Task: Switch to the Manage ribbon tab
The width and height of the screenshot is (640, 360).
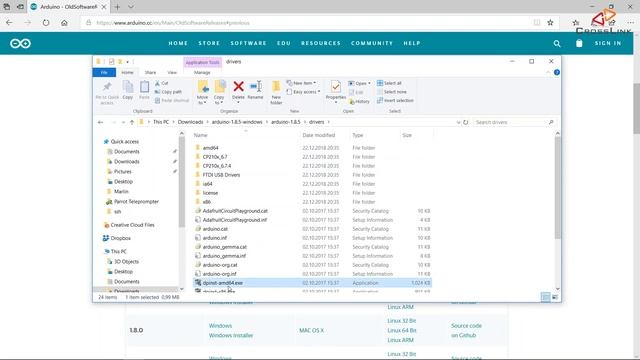Action: (202, 72)
